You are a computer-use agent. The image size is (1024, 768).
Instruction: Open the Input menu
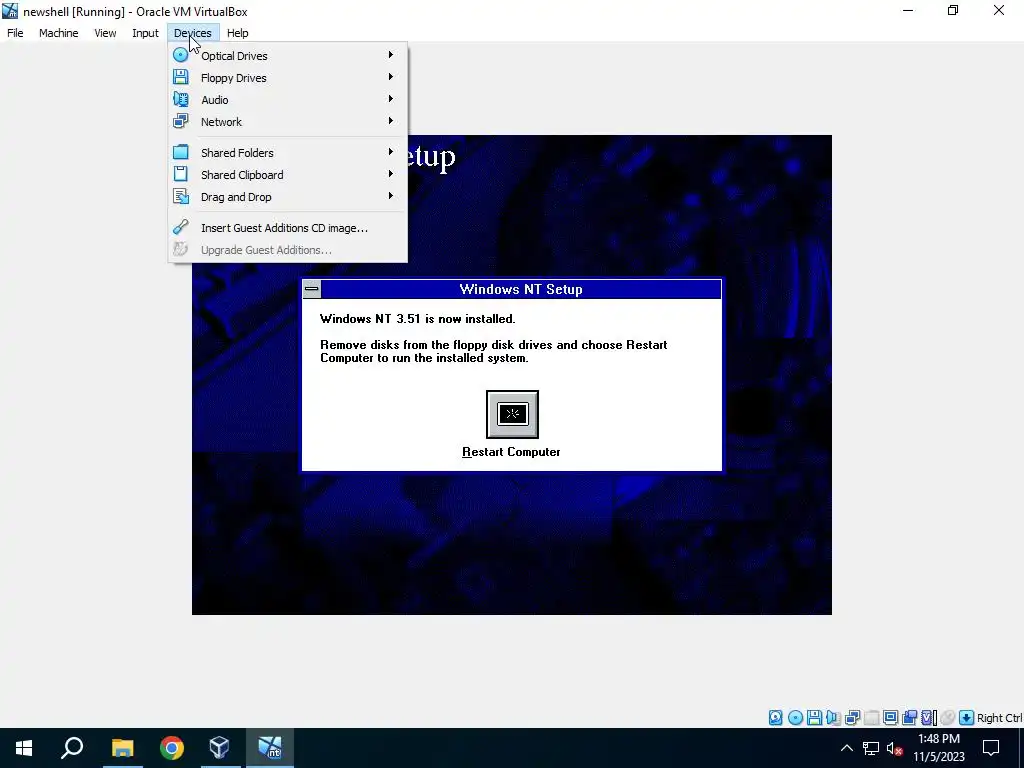point(145,33)
